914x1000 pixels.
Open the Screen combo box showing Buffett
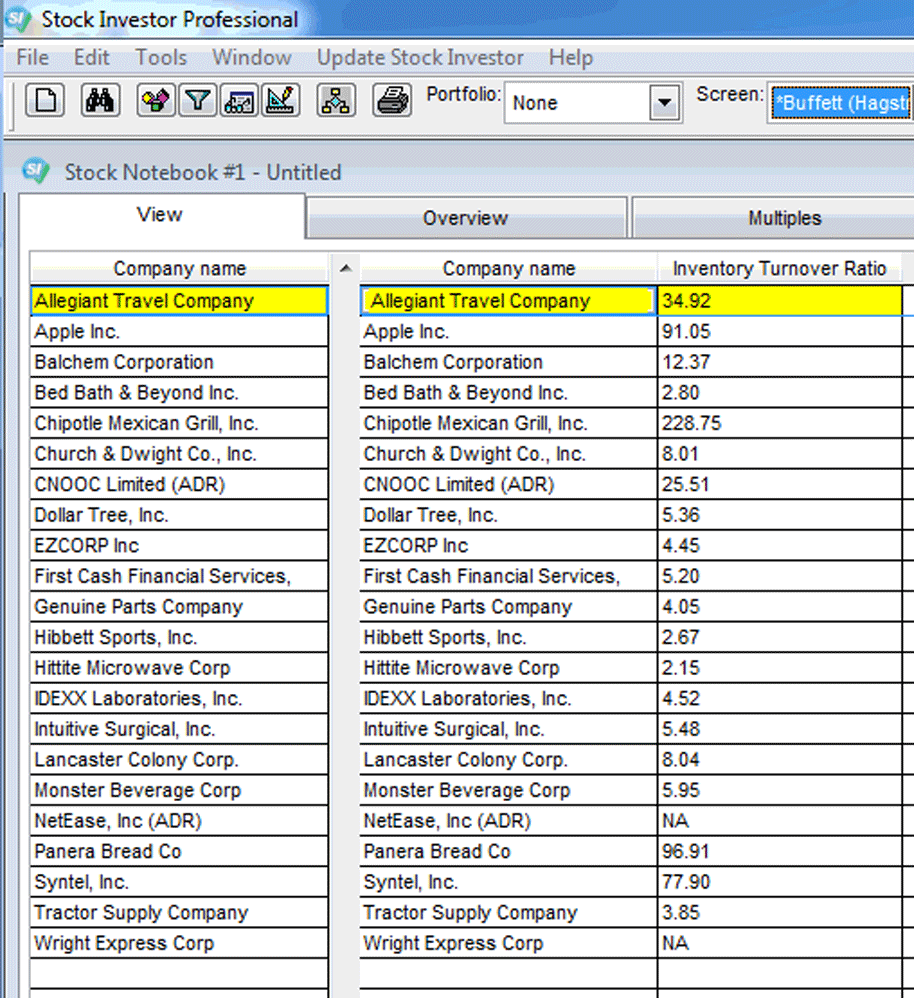pos(841,103)
